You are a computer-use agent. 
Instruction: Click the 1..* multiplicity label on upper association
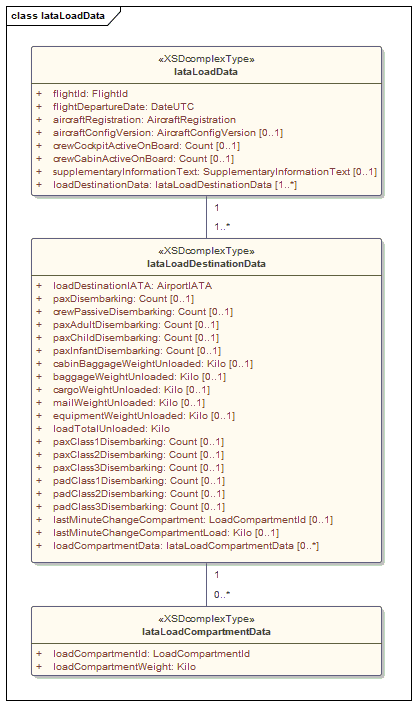pyautogui.click(x=222, y=227)
